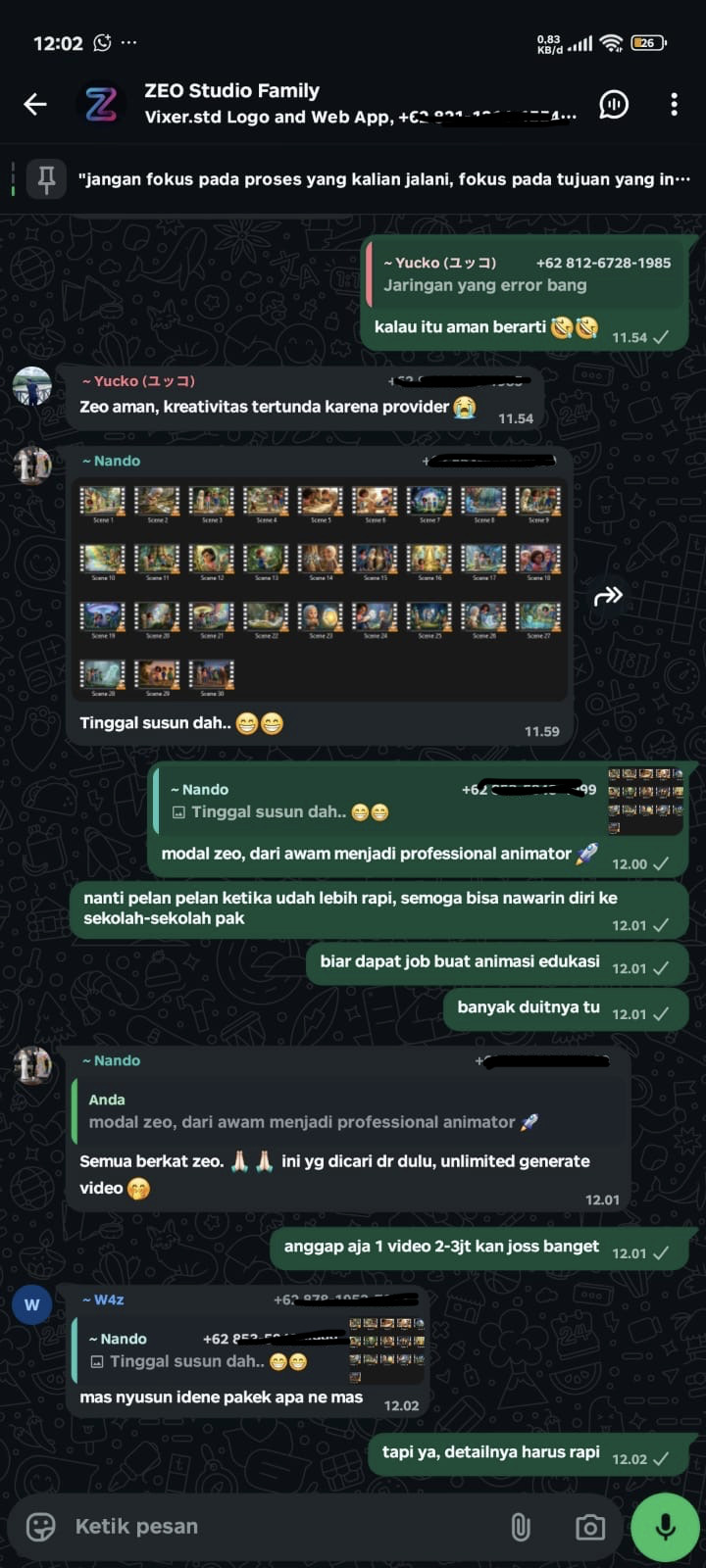Tap the green microphone voice message button

pos(665,1526)
